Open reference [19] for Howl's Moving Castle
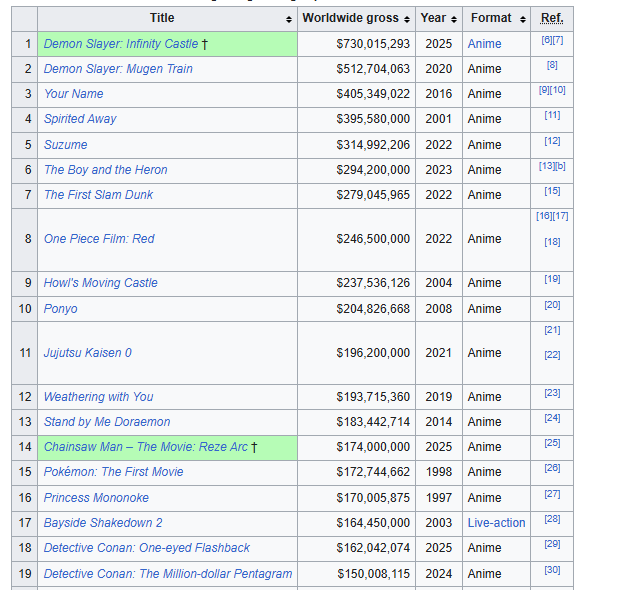Viewport: 621px width, 590px height. [x=552, y=279]
